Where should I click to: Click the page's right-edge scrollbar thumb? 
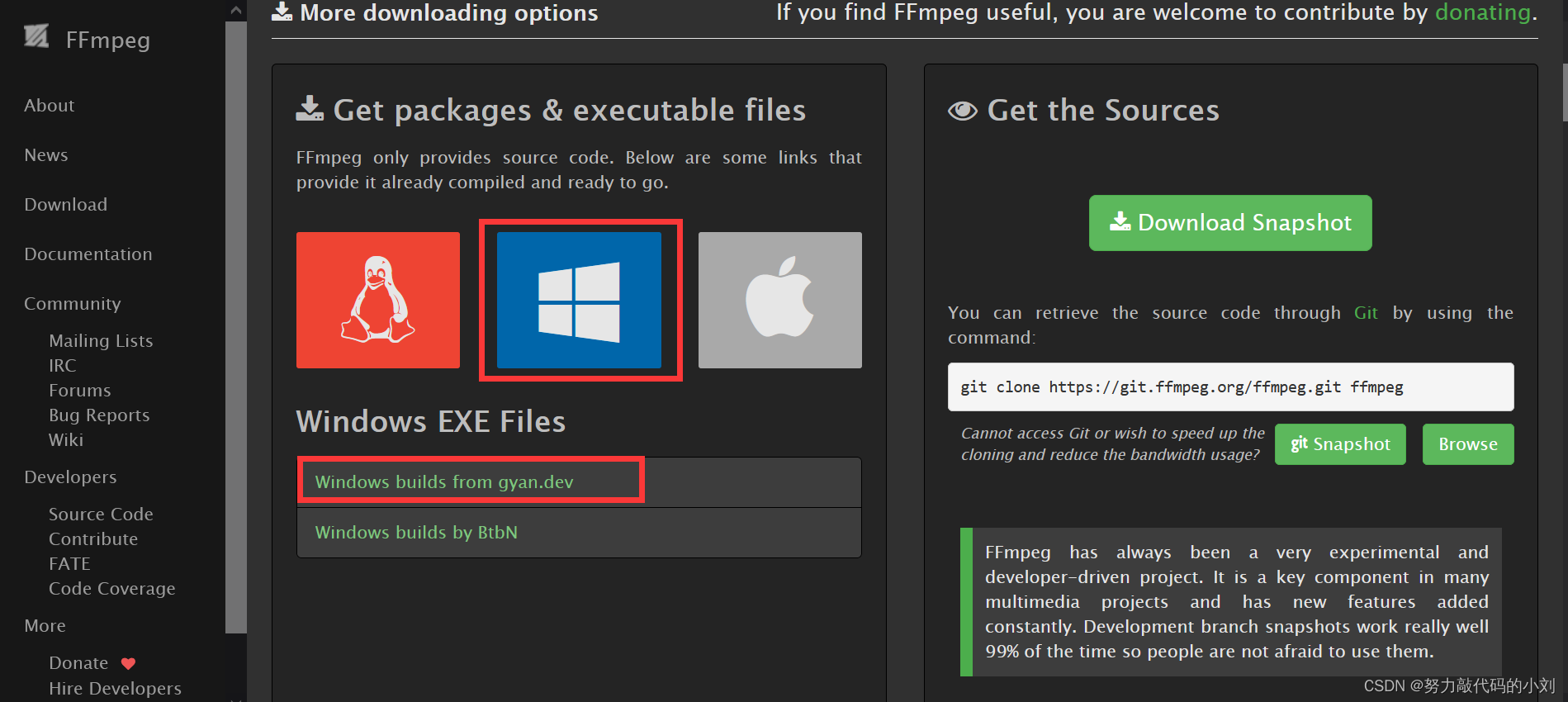click(1565, 92)
